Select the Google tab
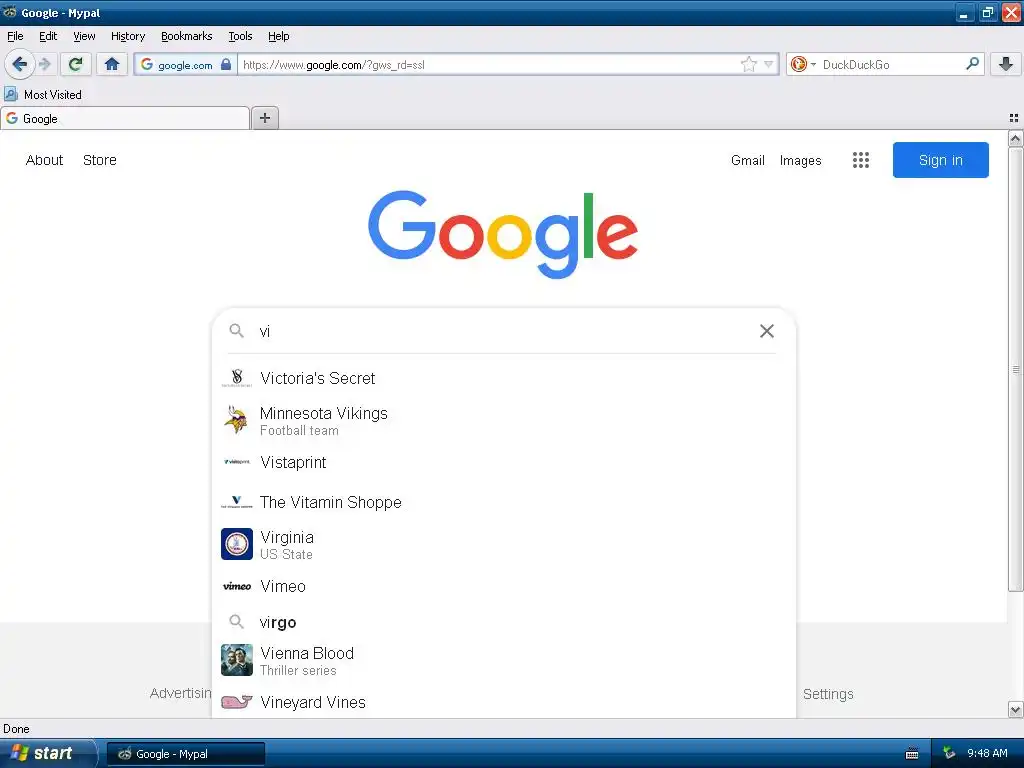Screen dimensions: 1024x768 [x=125, y=118]
